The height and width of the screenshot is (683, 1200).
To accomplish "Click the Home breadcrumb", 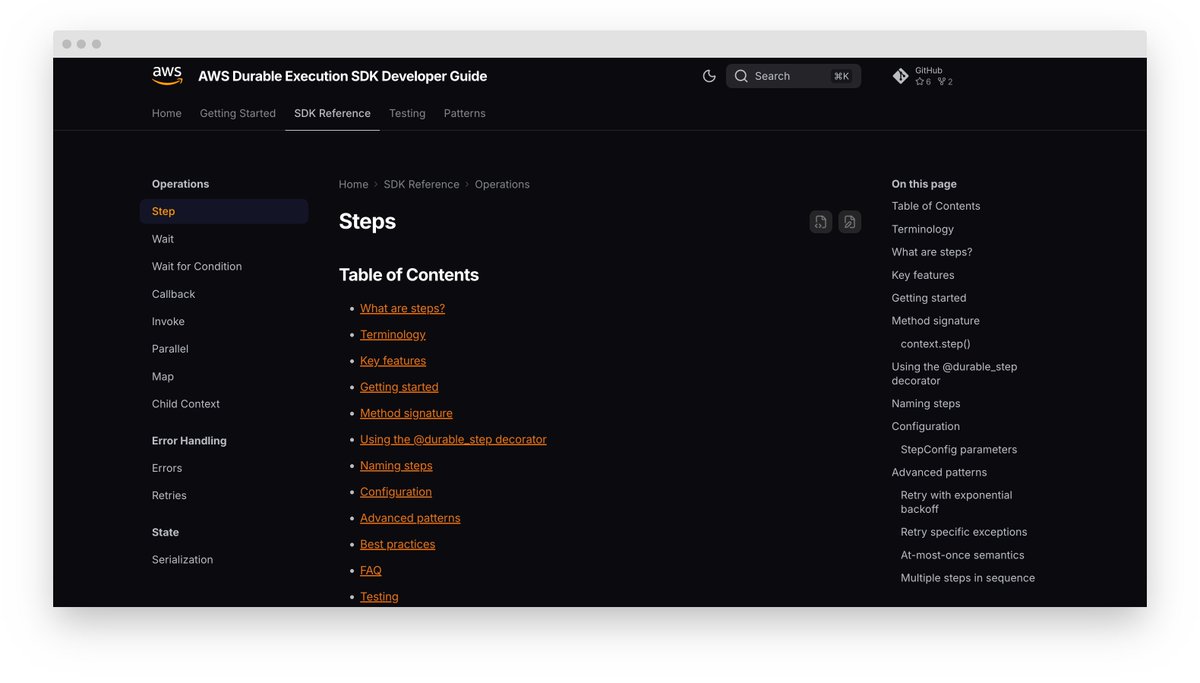I will coord(353,184).
